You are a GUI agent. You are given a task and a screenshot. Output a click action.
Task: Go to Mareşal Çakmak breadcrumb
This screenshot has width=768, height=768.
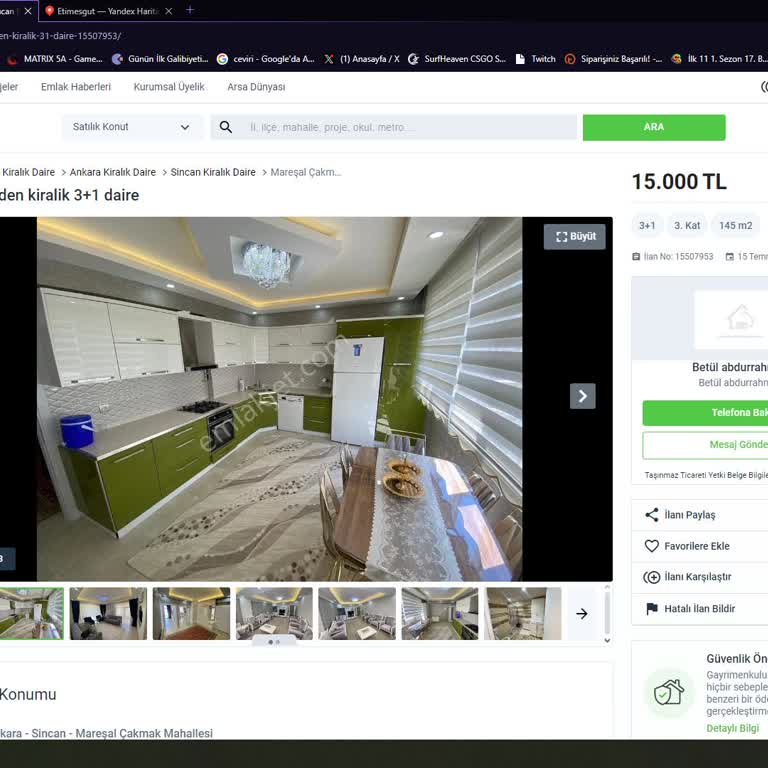[306, 172]
